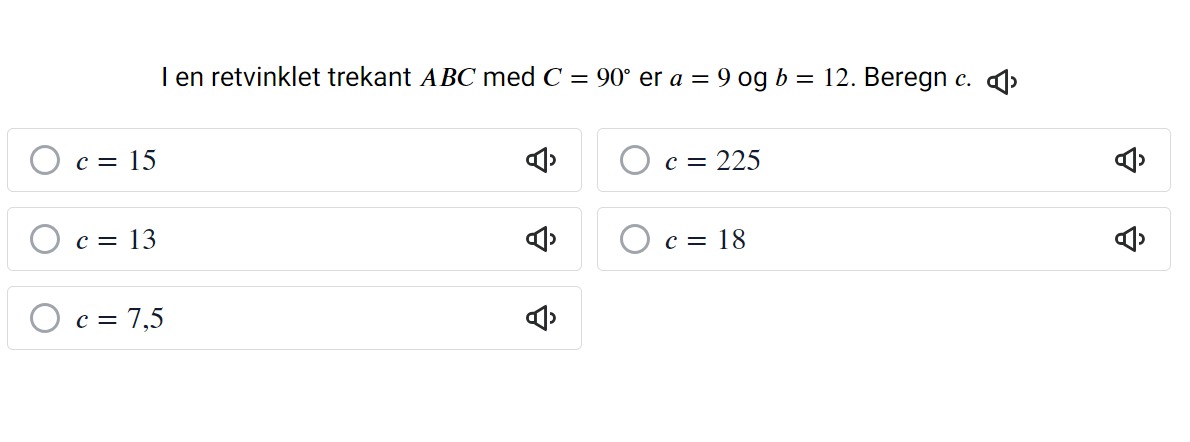Click the answer label text c = 7,5

point(120,320)
